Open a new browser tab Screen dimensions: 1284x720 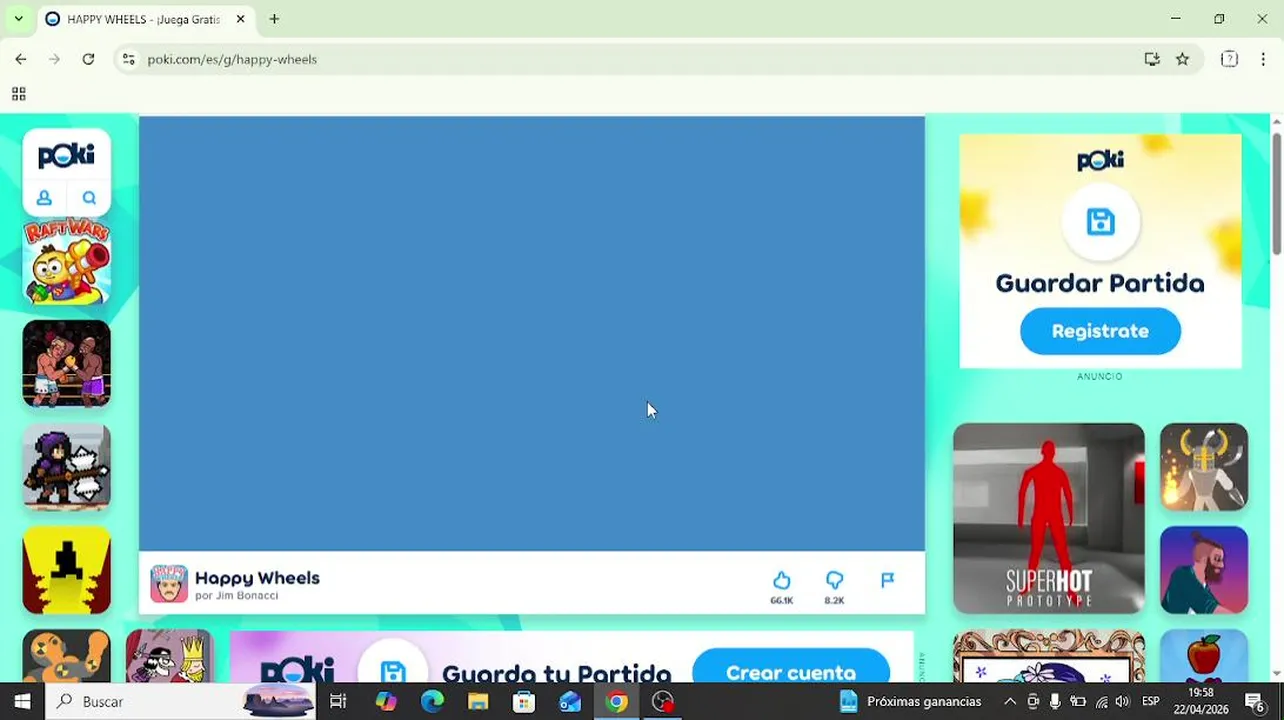(x=274, y=19)
